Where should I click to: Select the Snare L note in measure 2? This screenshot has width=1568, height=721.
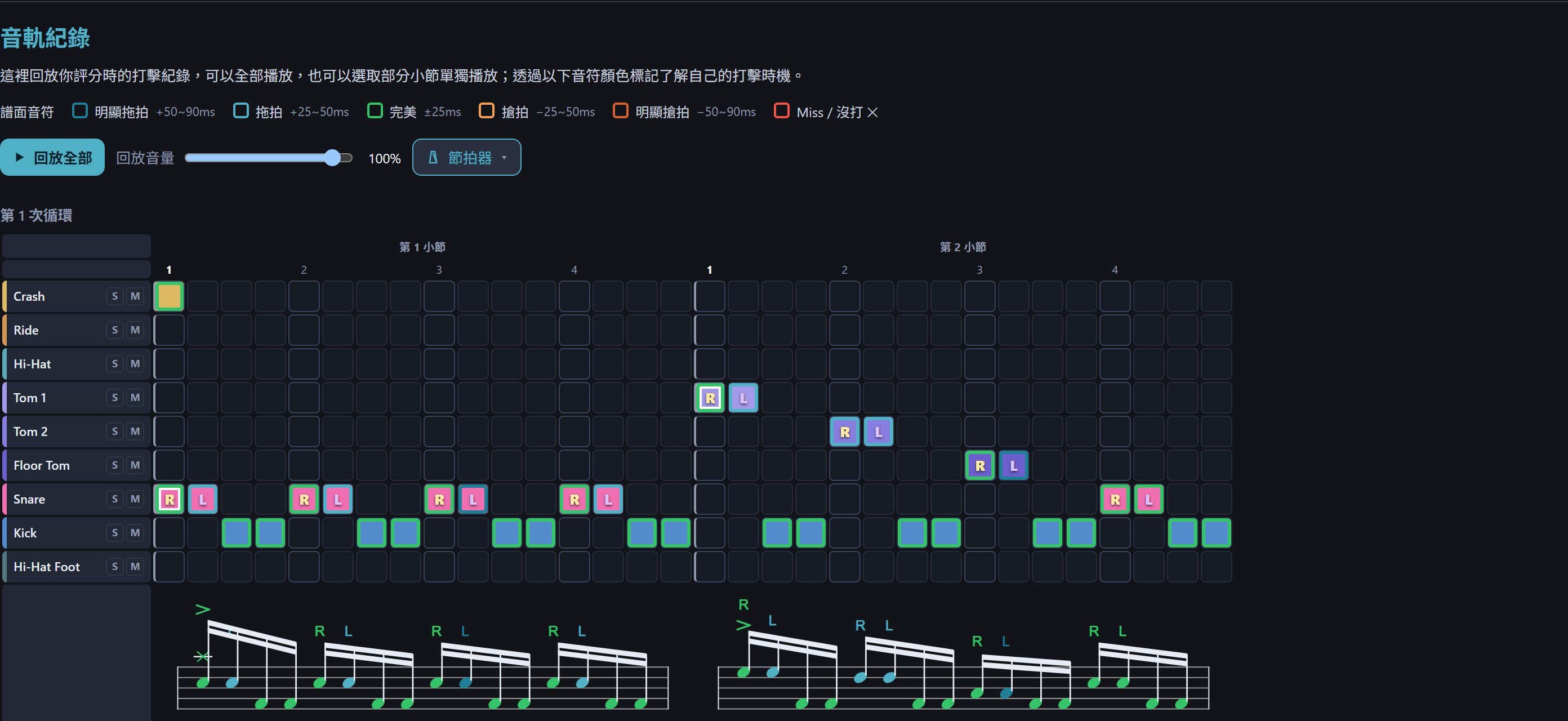click(x=1148, y=499)
